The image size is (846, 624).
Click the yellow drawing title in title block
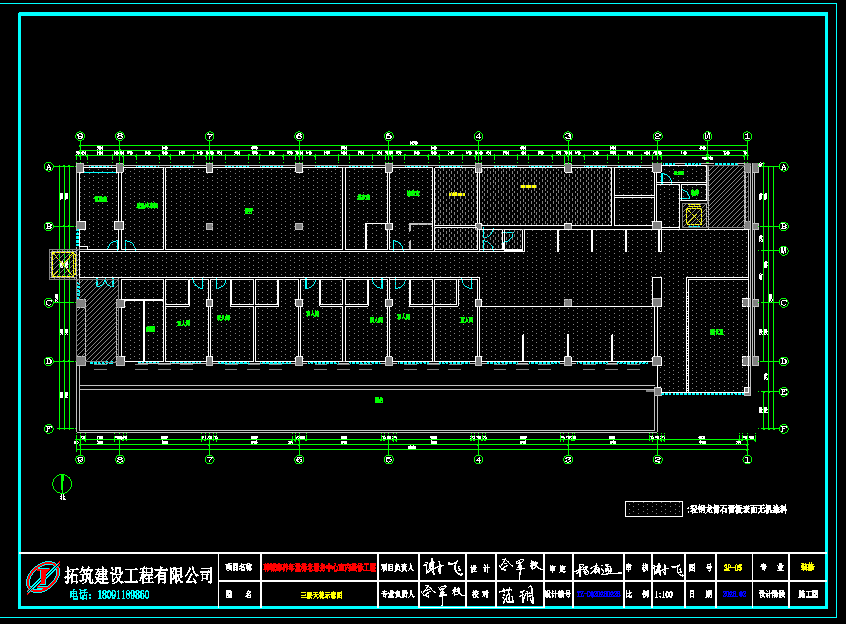pyautogui.click(x=321, y=594)
